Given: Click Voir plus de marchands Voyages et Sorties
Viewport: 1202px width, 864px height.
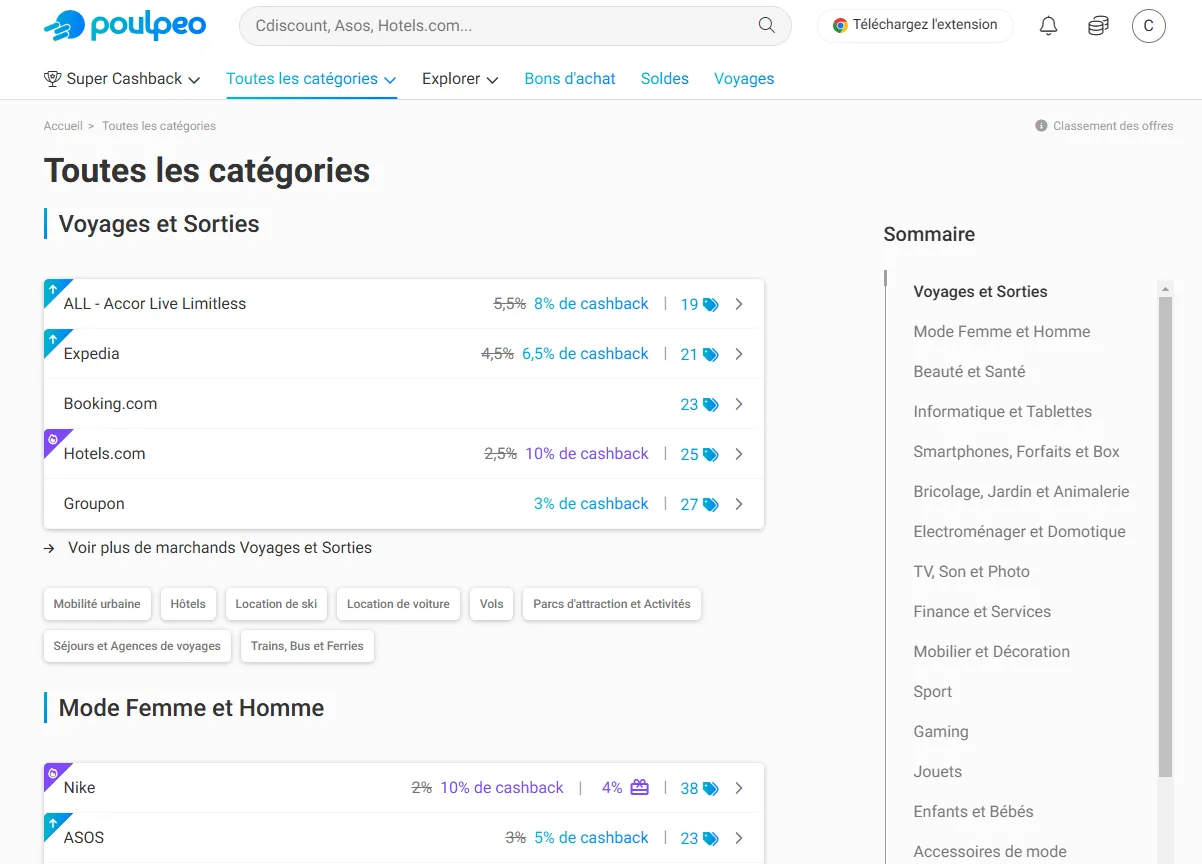Looking at the screenshot, I should pos(220,548).
